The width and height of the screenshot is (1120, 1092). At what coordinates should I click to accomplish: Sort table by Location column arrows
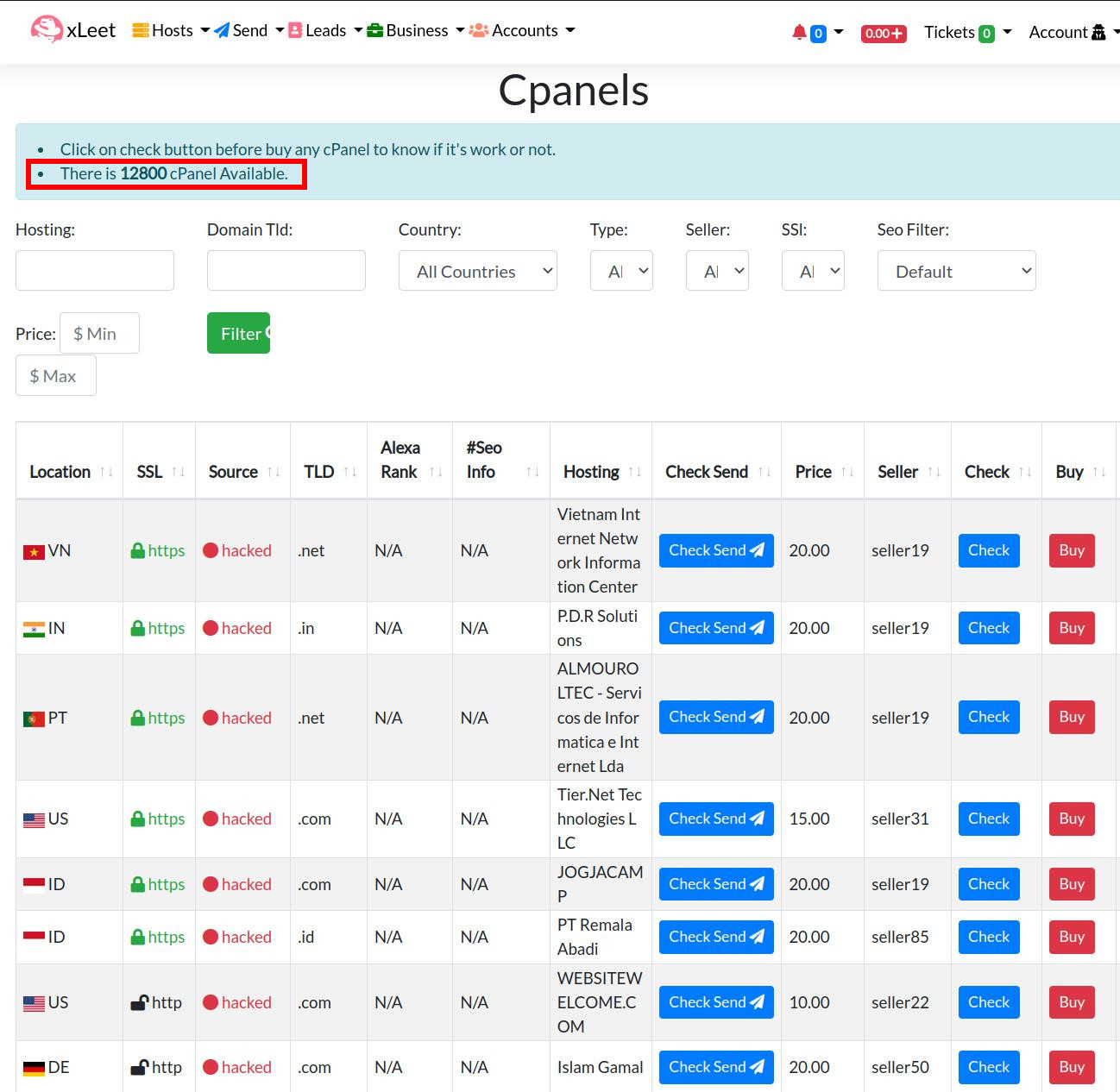(x=106, y=472)
